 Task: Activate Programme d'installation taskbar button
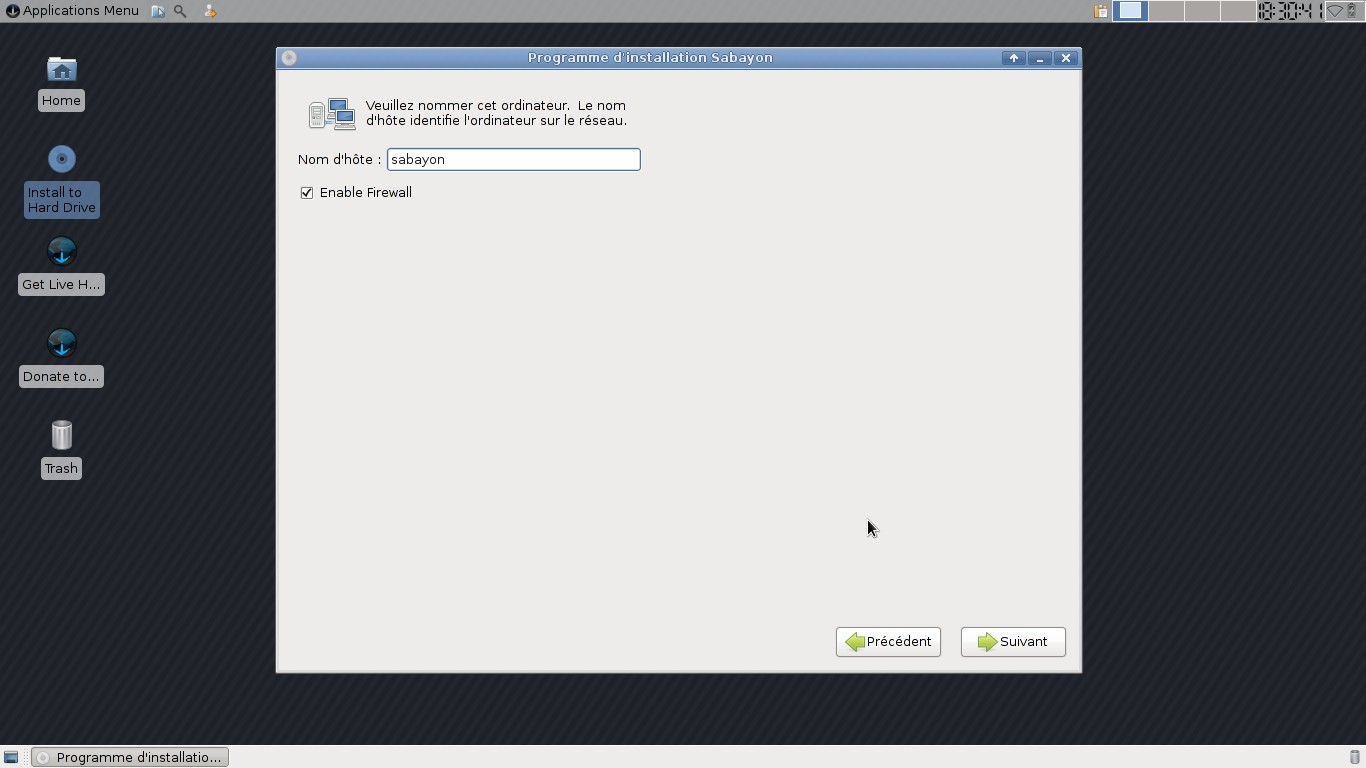coord(130,757)
